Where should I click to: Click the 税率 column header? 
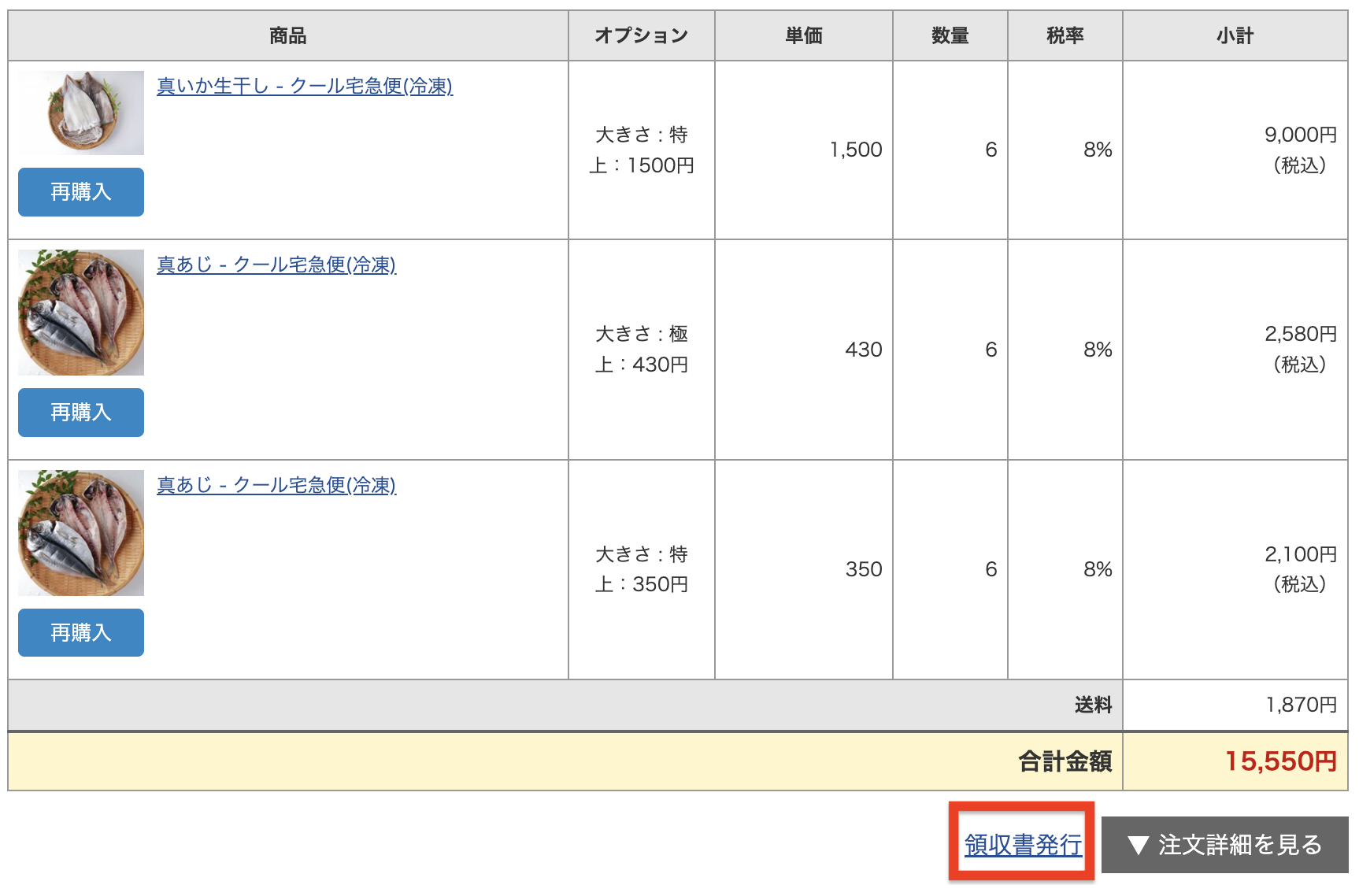[x=1065, y=35]
